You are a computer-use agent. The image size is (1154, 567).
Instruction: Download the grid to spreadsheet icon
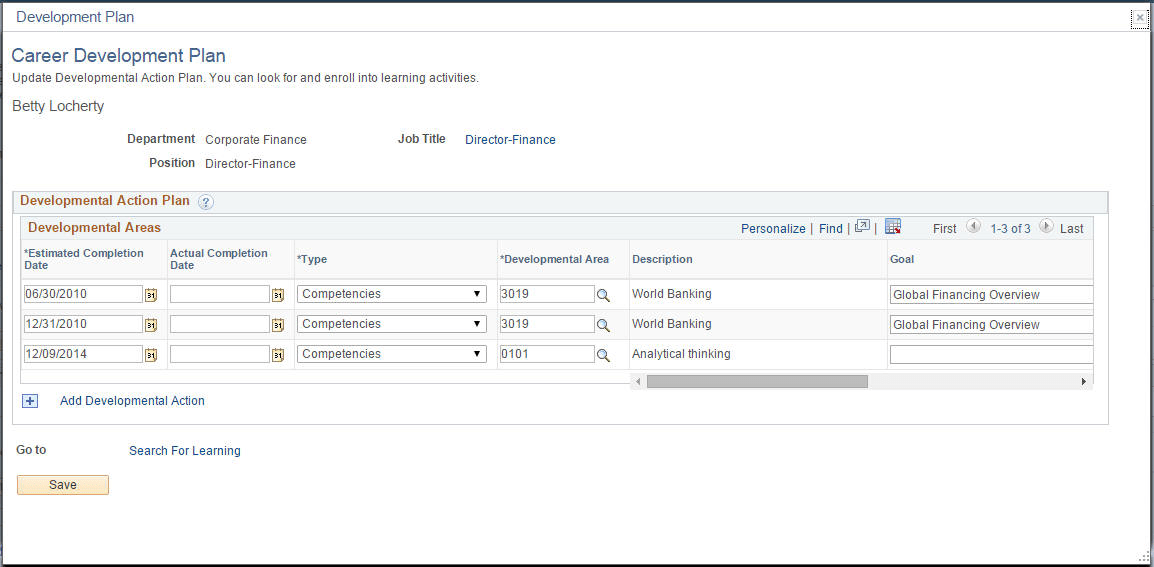[x=893, y=226]
